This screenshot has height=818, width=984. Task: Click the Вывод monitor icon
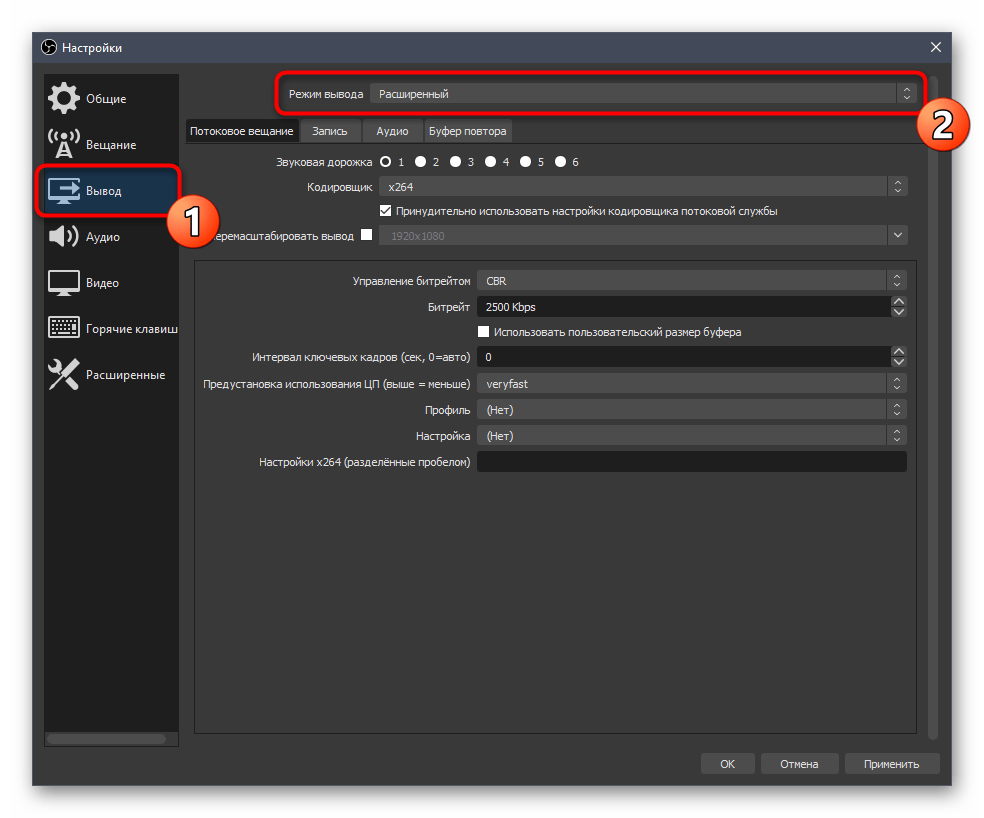[x=64, y=191]
